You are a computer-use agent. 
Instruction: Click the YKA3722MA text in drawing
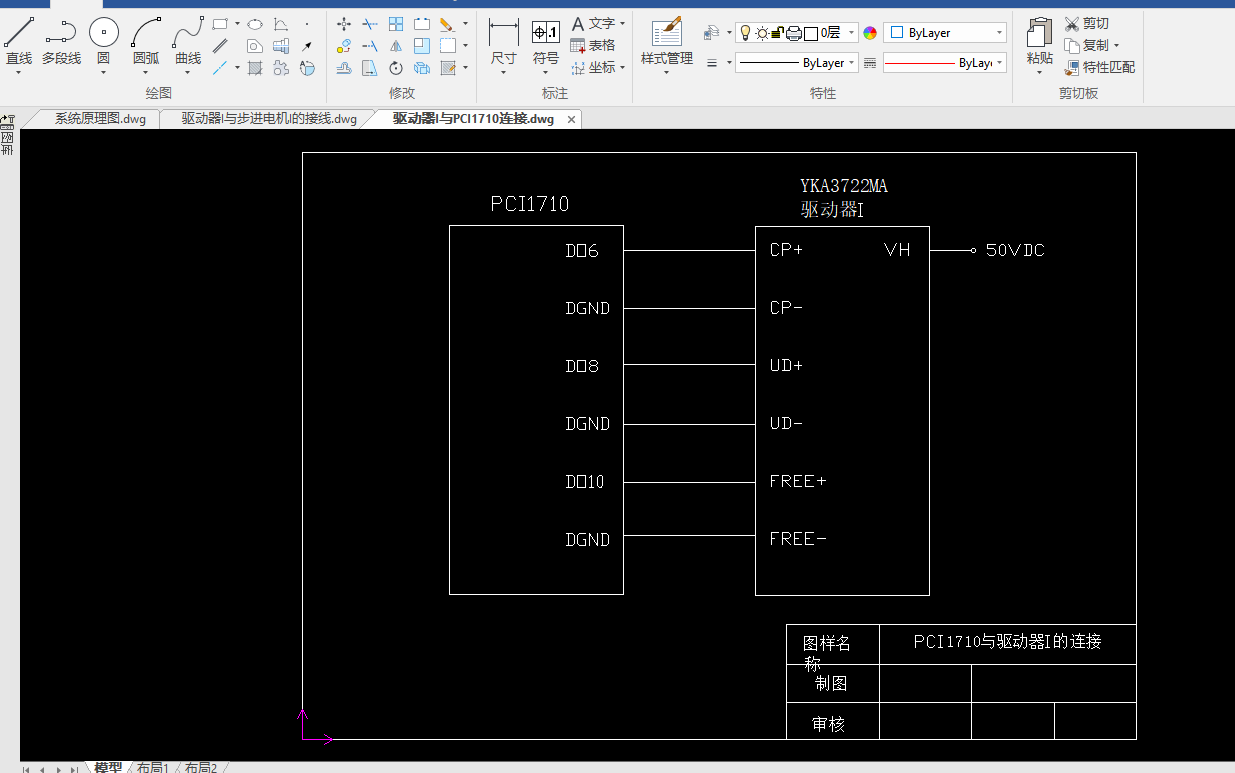point(844,186)
